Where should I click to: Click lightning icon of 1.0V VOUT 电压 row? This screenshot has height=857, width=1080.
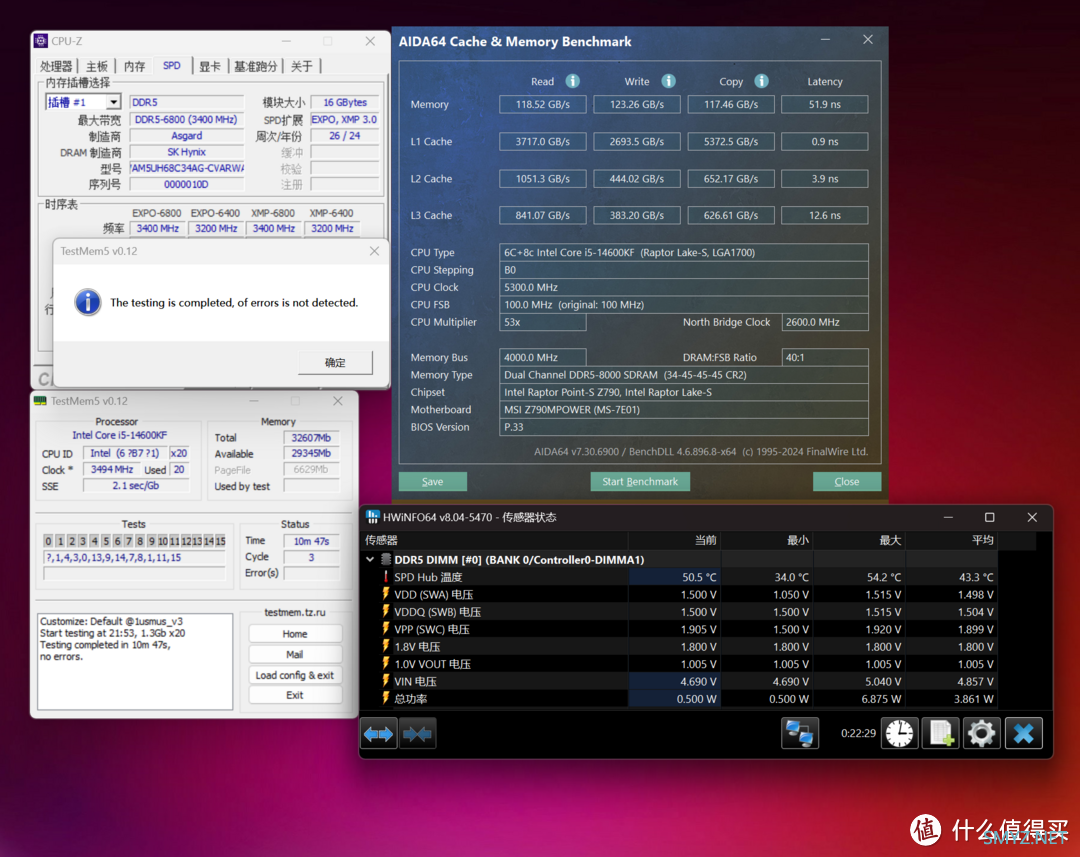[x=386, y=663]
